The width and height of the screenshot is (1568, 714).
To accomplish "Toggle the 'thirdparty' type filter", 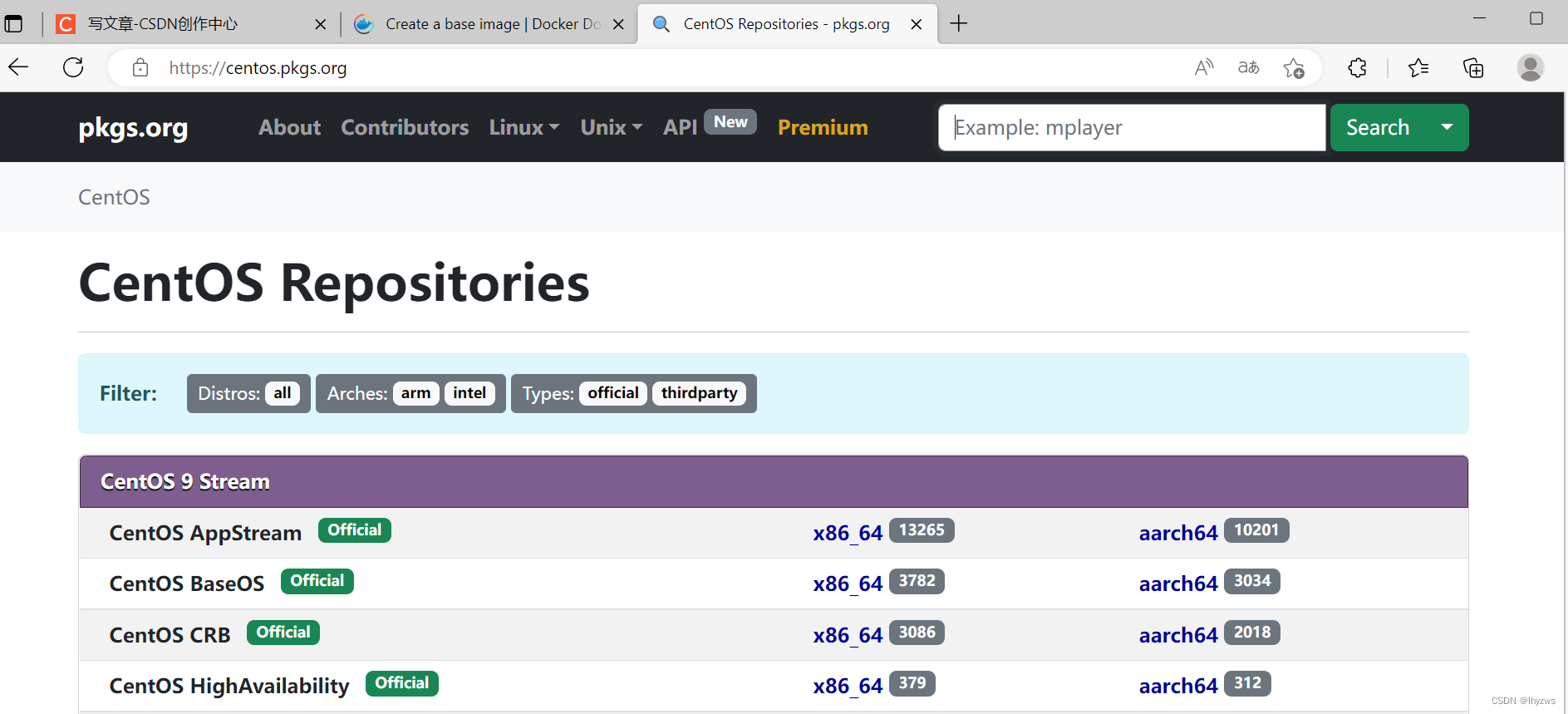I will 699,393.
